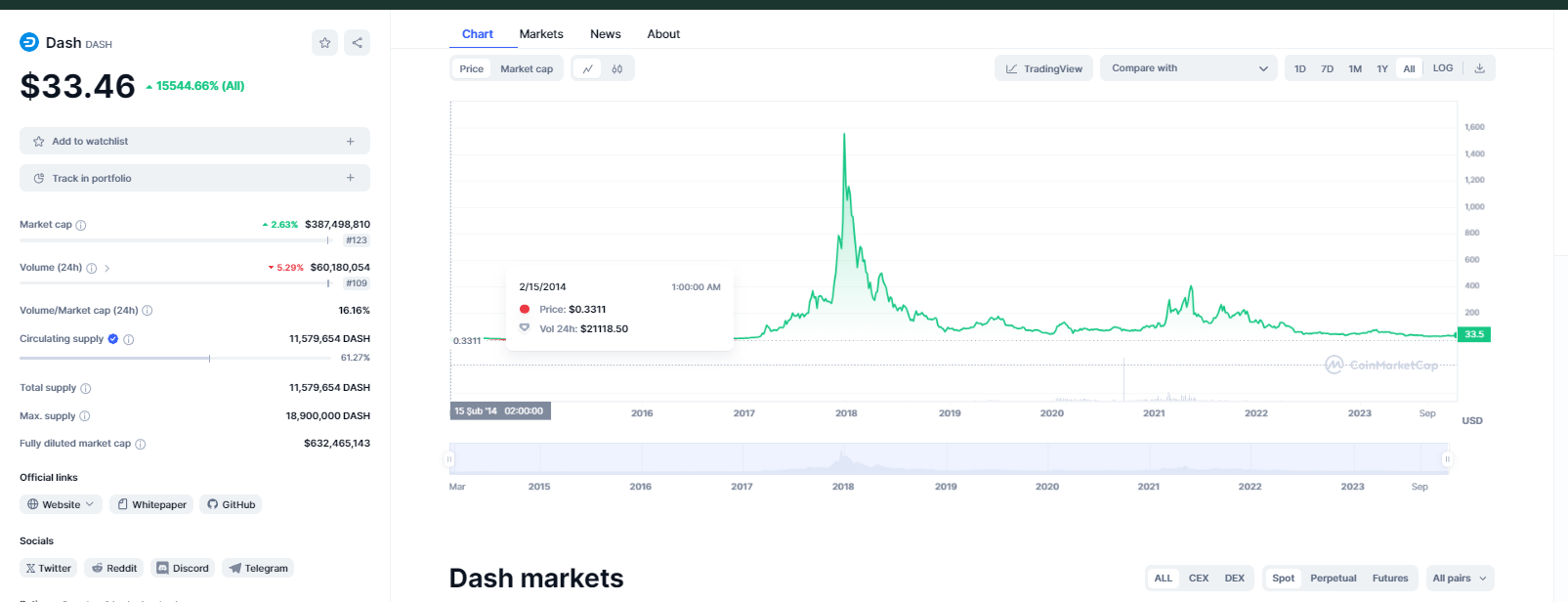
Task: Click the star favorite icon beside Dash
Action: (x=324, y=43)
